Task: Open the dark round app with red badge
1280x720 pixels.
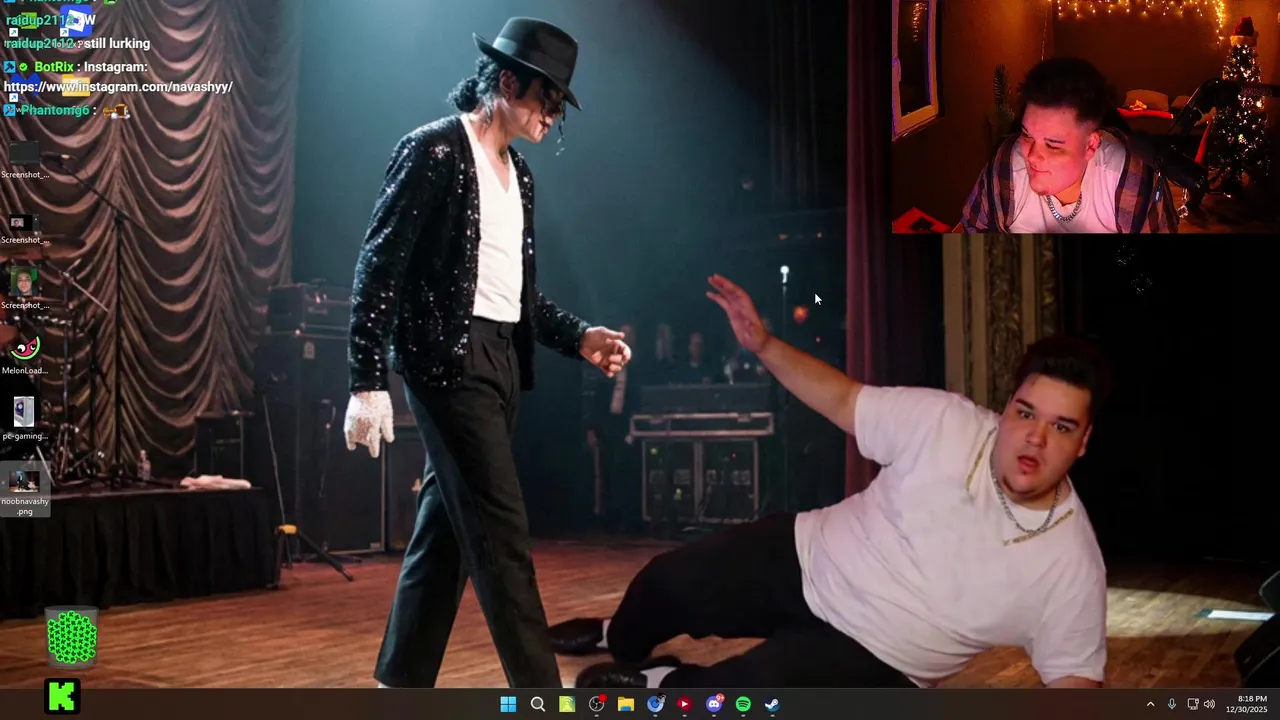Action: (597, 704)
